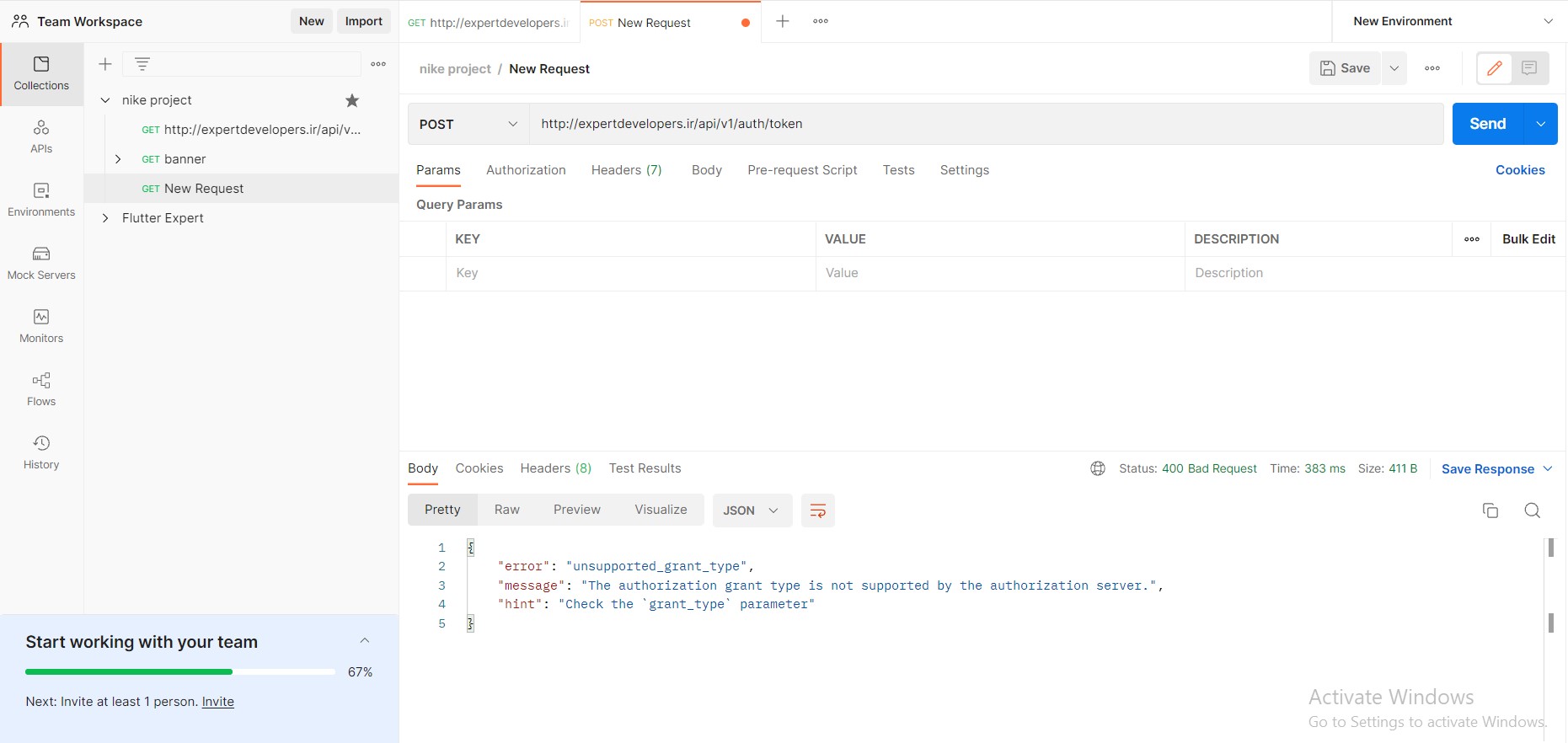The height and width of the screenshot is (743, 1568).
Task: Open the APIs sidebar panel
Action: 41,137
